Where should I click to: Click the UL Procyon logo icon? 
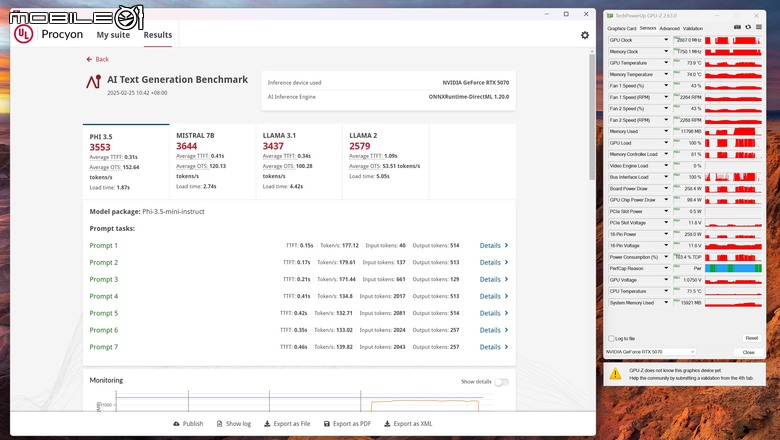pos(23,34)
